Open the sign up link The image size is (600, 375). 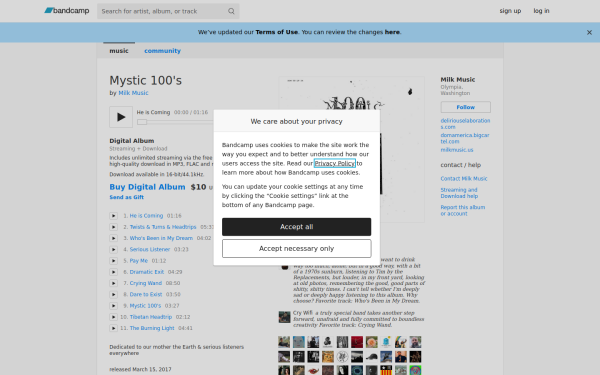510,11
